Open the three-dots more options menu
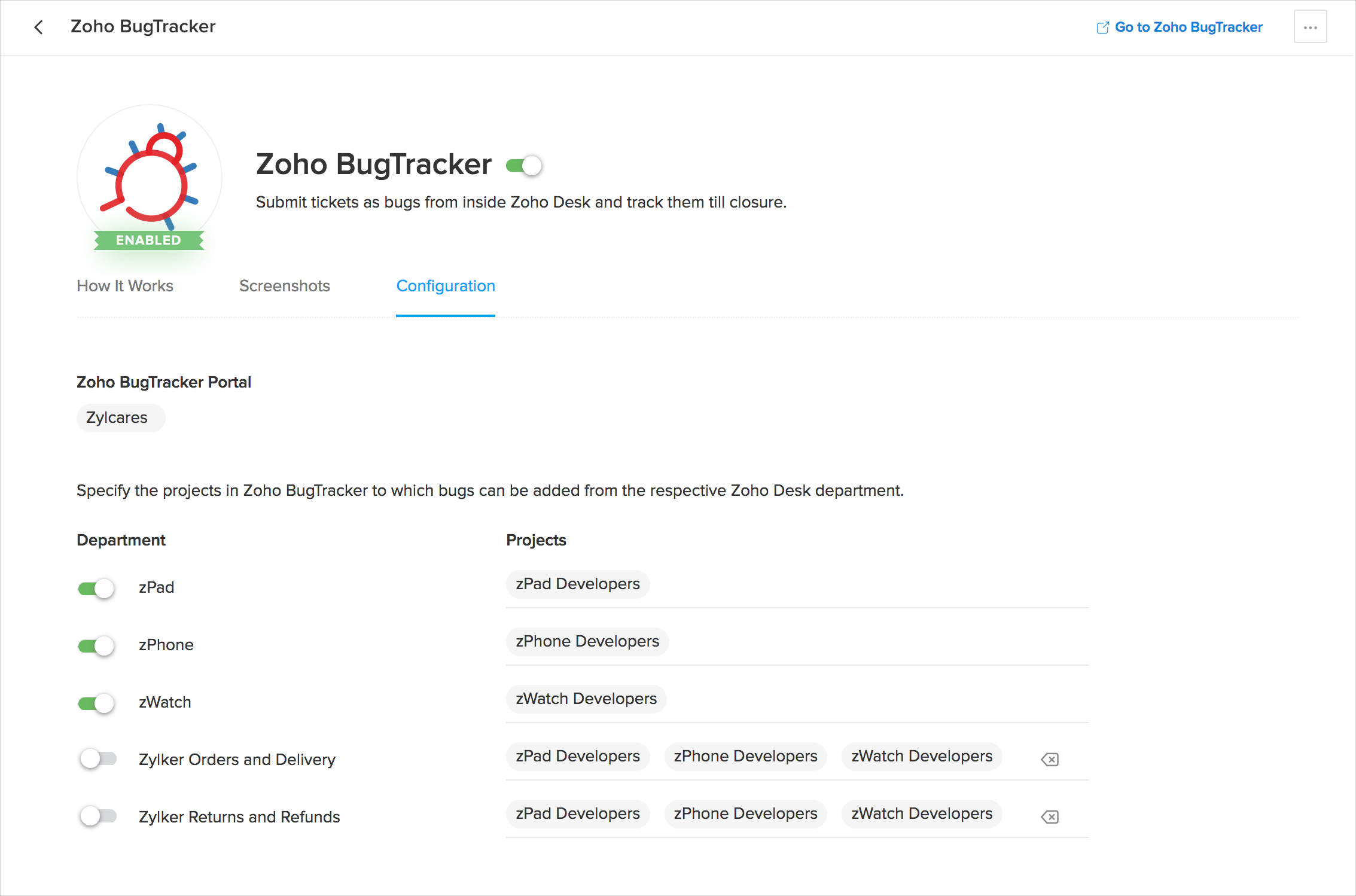Image resolution: width=1356 pixels, height=896 pixels. 1310,27
